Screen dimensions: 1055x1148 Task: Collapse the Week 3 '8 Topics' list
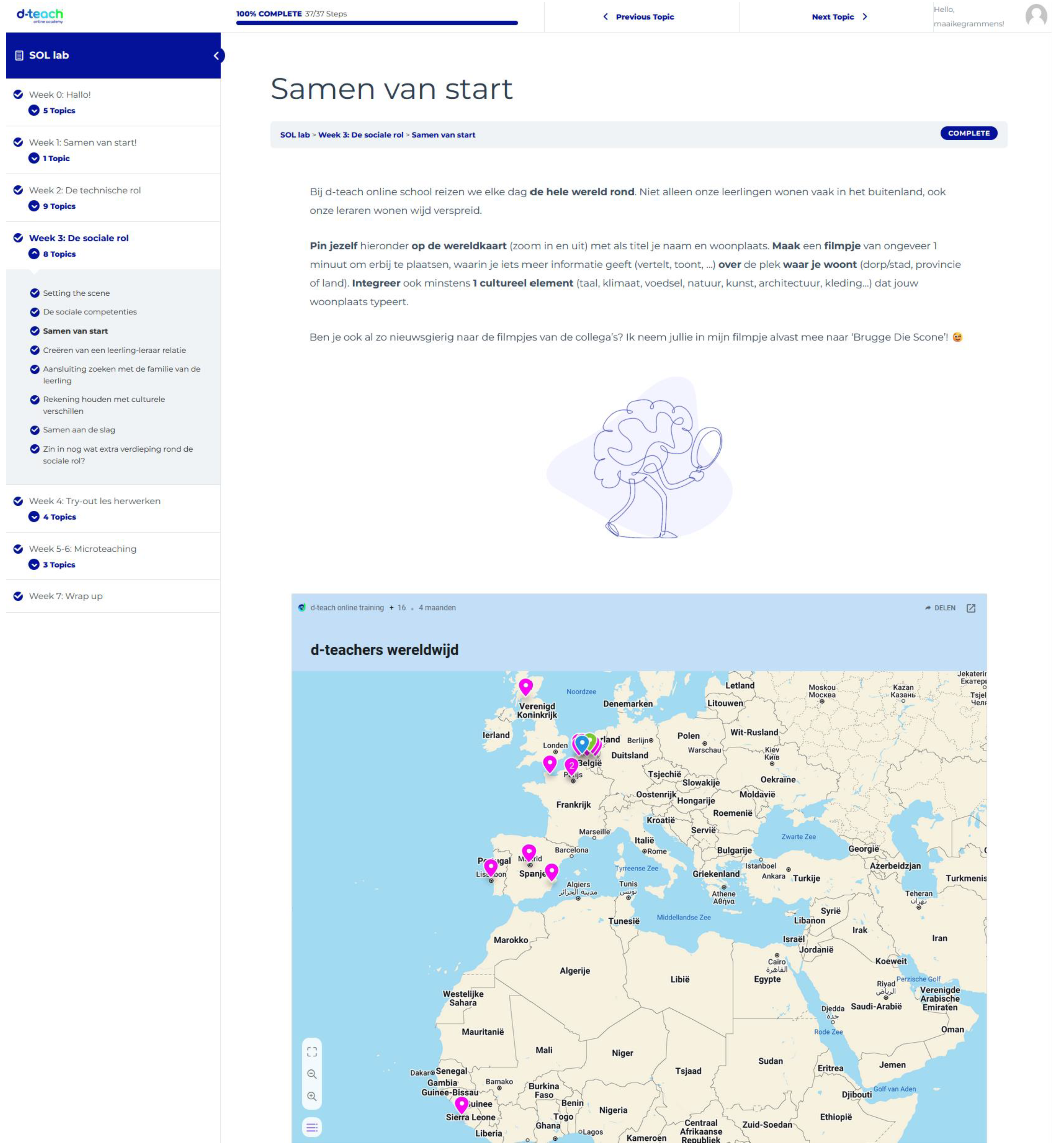pyautogui.click(x=52, y=254)
